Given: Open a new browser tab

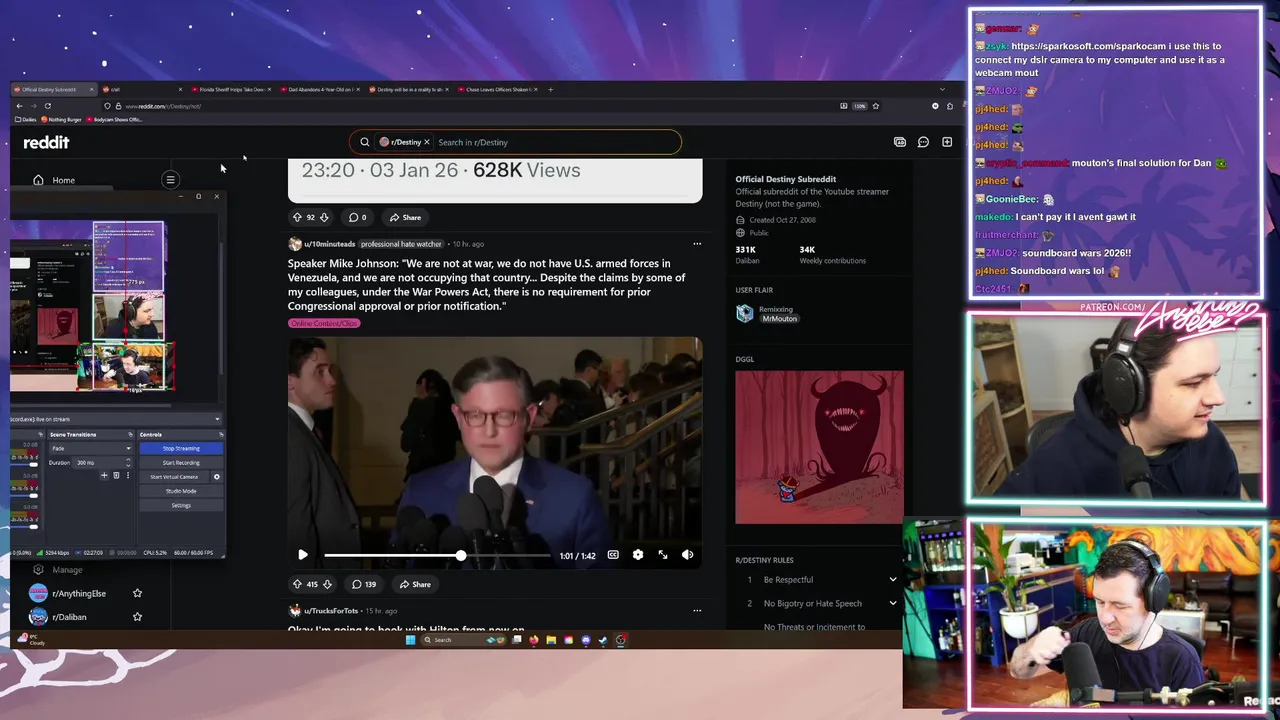Looking at the screenshot, I should pos(550,90).
